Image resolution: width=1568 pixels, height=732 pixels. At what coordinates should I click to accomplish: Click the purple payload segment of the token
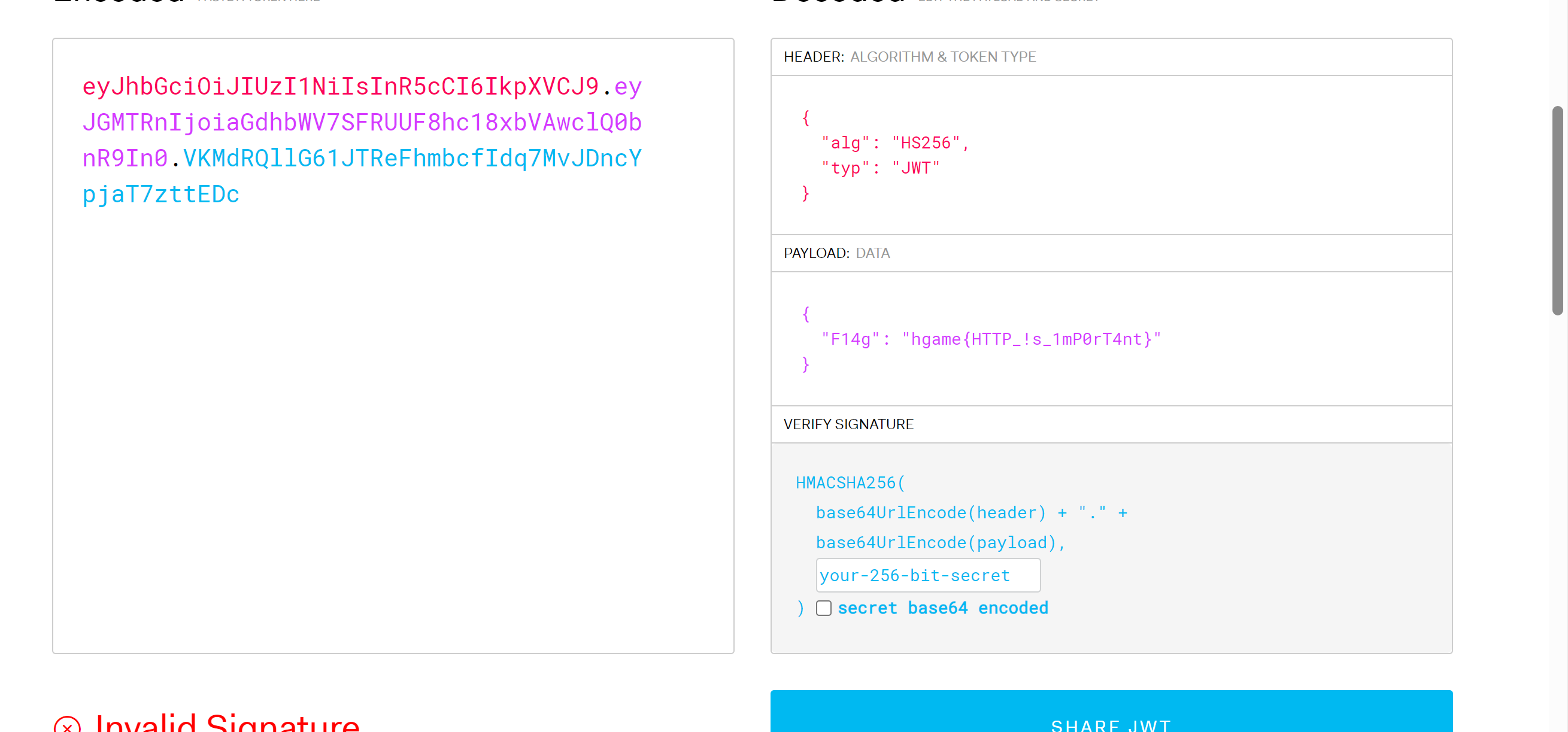[x=363, y=122]
